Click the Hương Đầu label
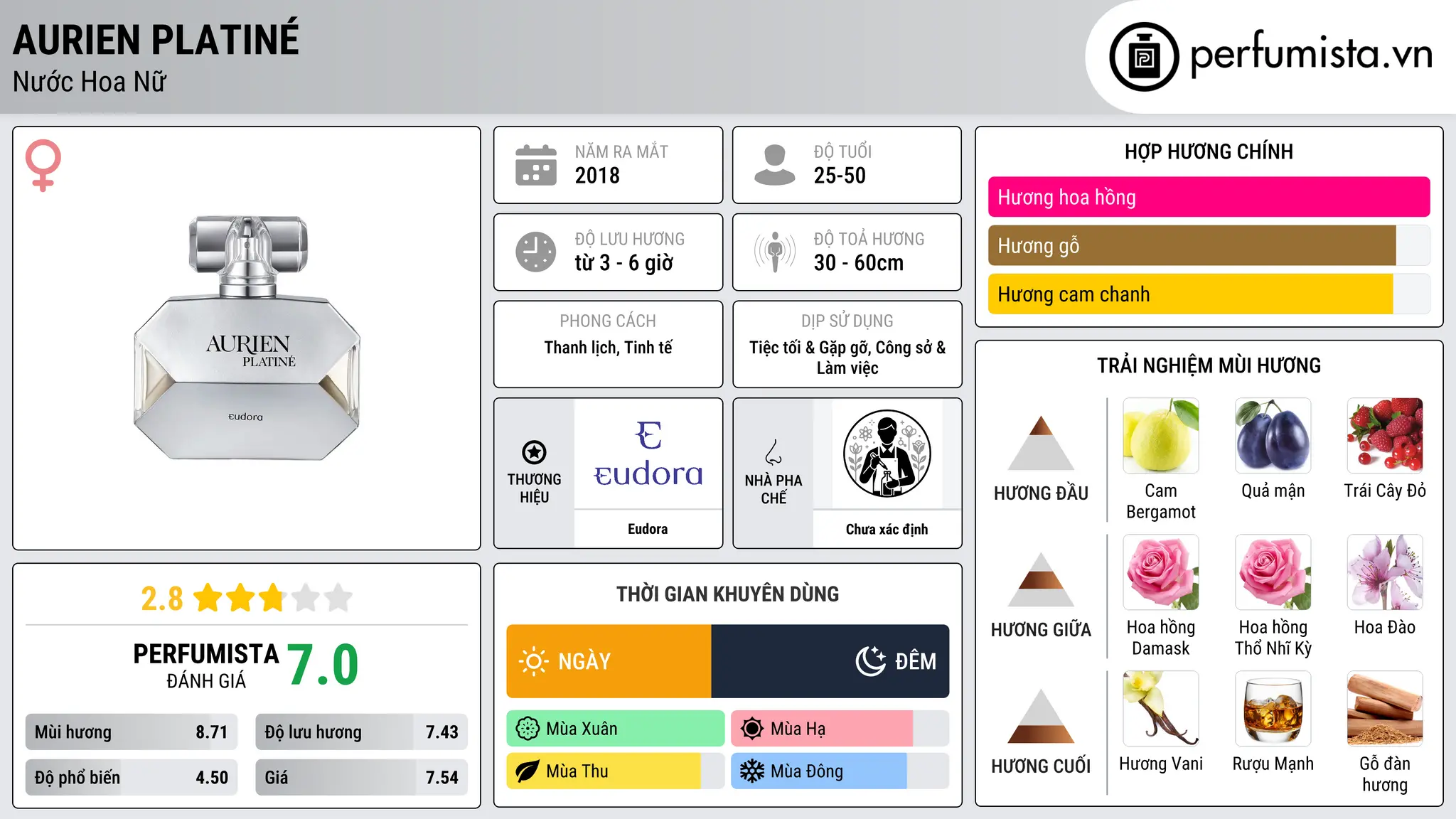Screen dimensions: 1456x819 tap(1041, 493)
